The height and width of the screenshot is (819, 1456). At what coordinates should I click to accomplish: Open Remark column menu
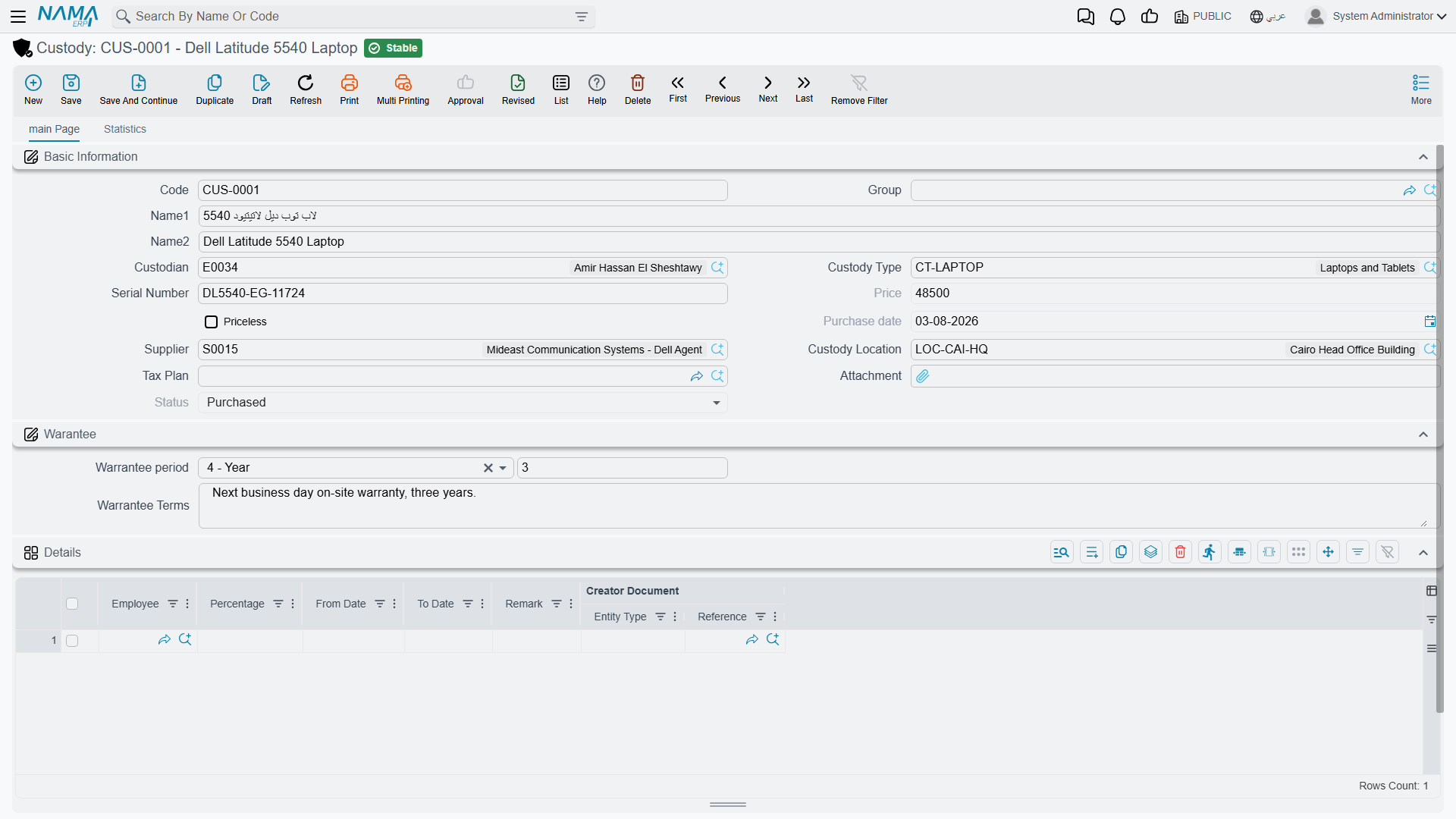(571, 604)
